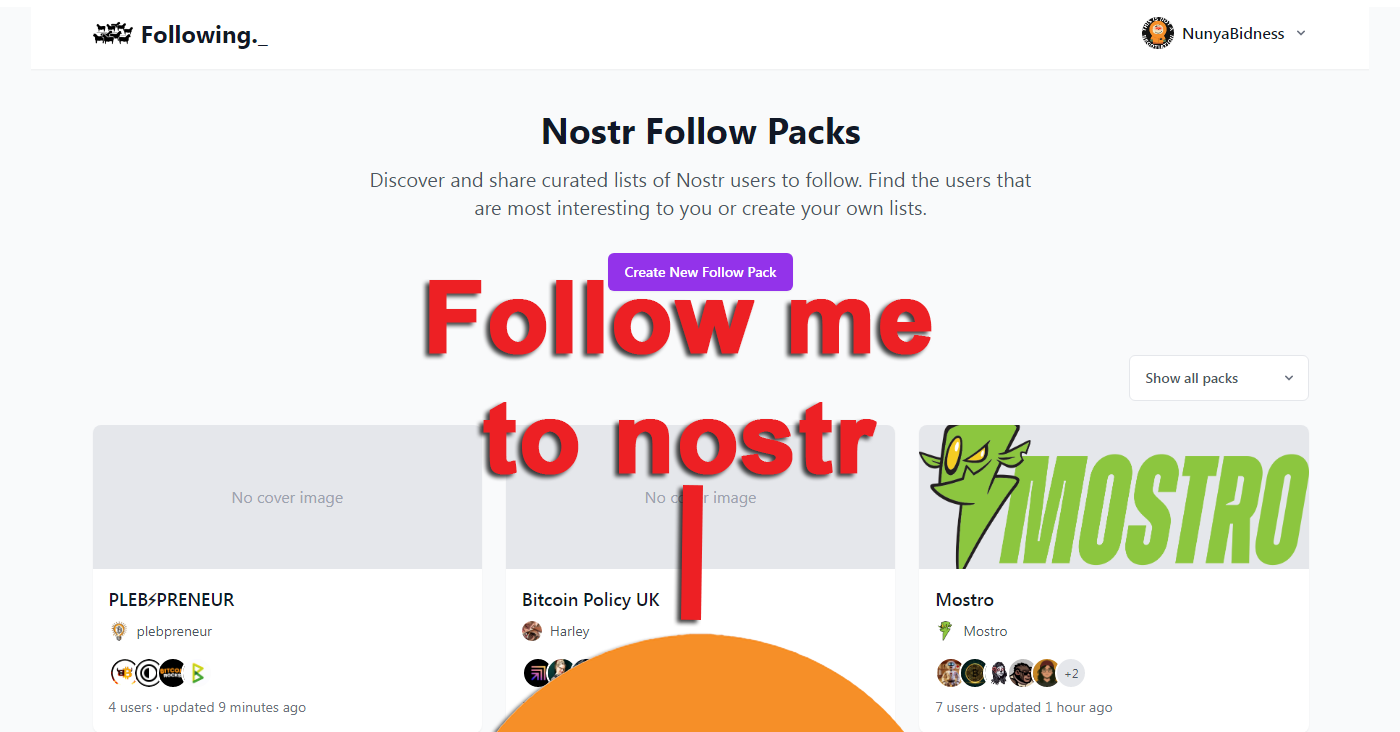Open the PLEBPRENEUR pack title
Image resolution: width=1400 pixels, height=732 pixels.
(172, 600)
